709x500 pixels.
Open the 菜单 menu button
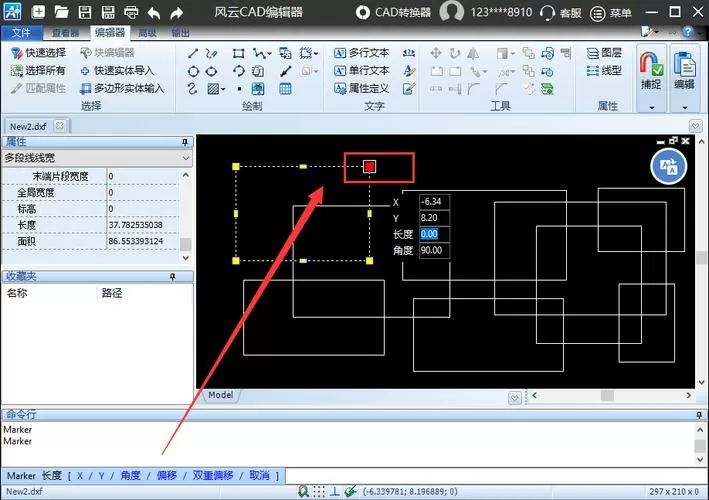(x=611, y=13)
